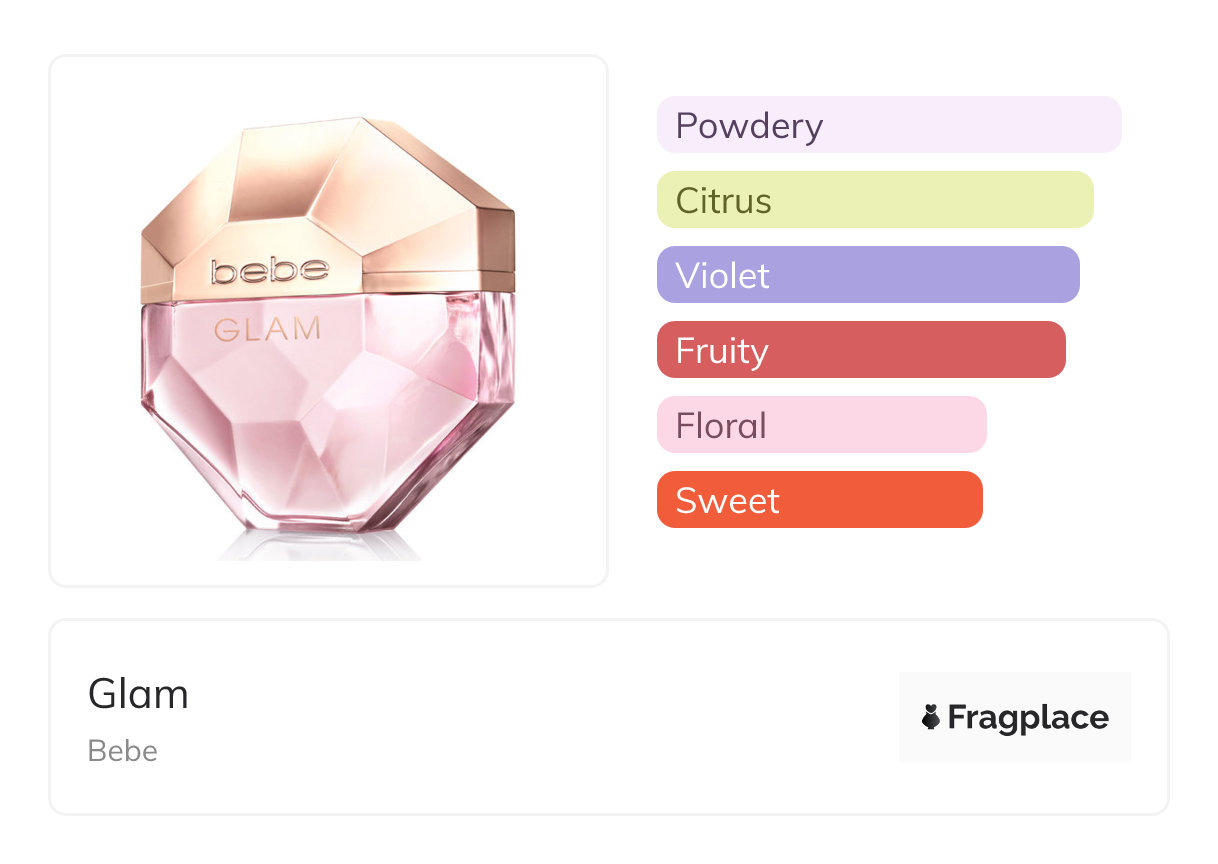Click the Fragplace wordmark text
The width and height of the screenshot is (1218, 864).
click(x=1028, y=717)
